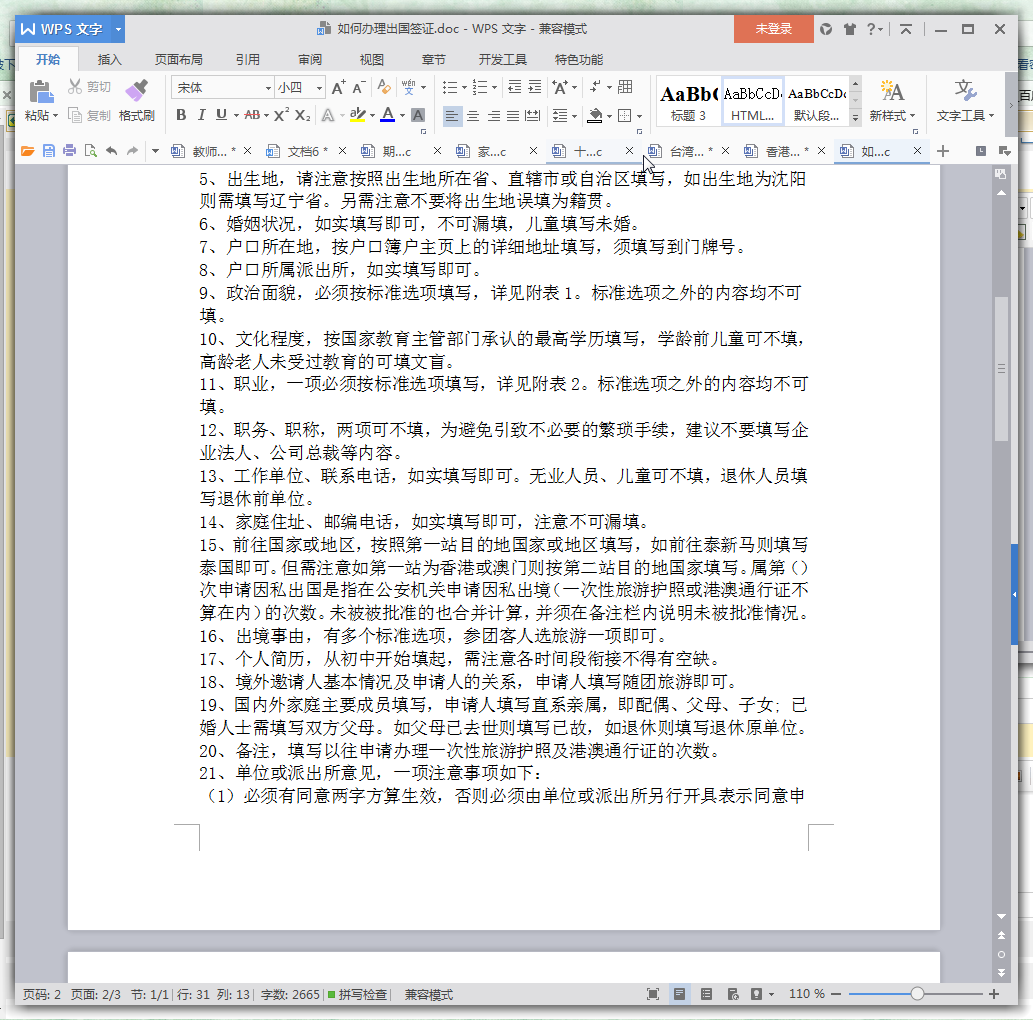Viewport: 1033px width, 1020px height.
Task: Open print preview icon
Action: point(91,151)
